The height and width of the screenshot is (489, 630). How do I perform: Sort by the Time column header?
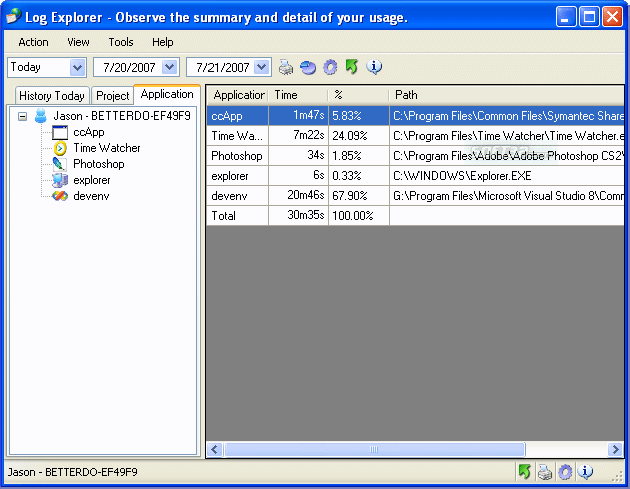[x=299, y=95]
